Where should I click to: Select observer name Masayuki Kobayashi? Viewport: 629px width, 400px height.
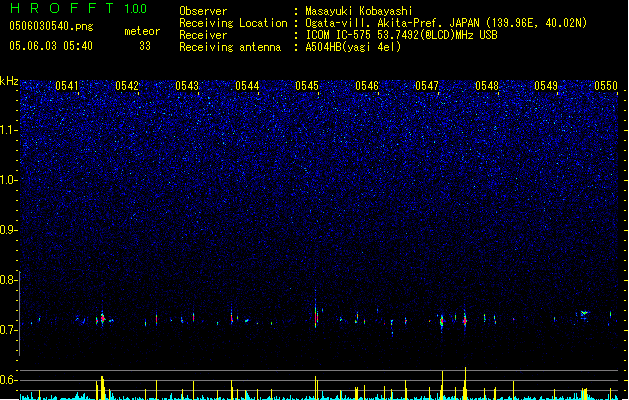(359, 11)
